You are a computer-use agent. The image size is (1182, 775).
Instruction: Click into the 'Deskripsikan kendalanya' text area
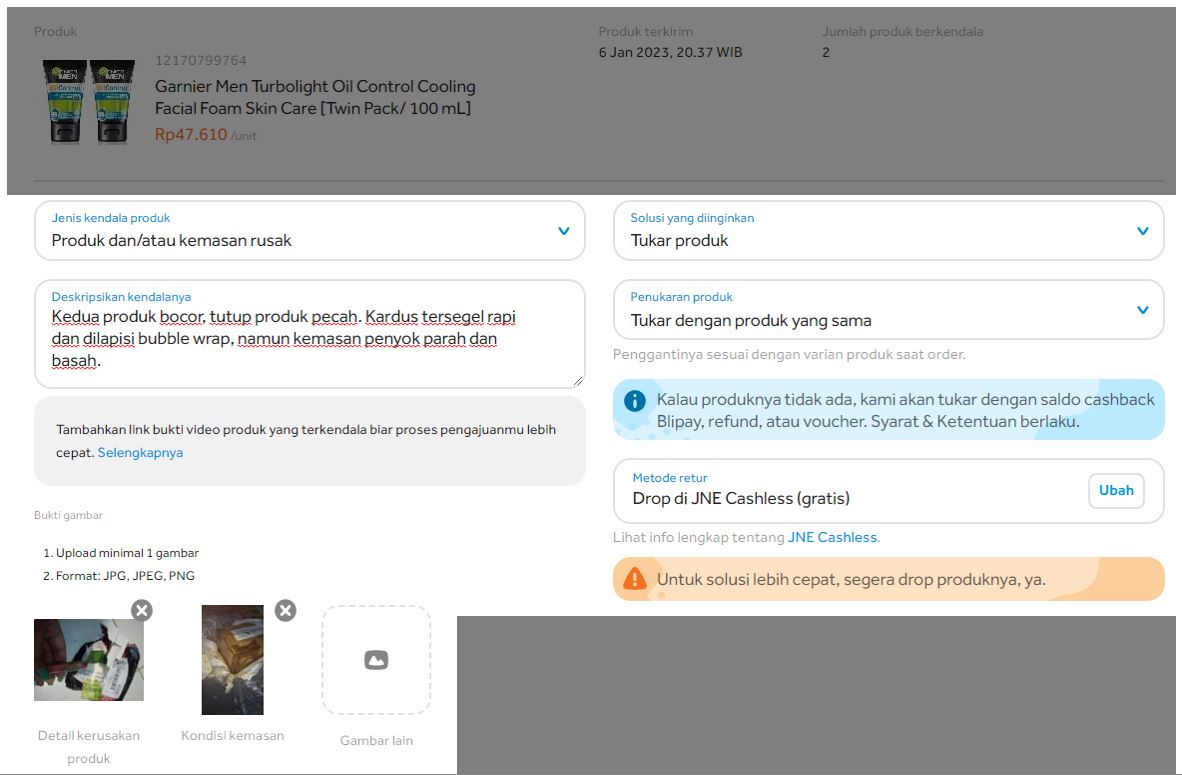(310, 334)
